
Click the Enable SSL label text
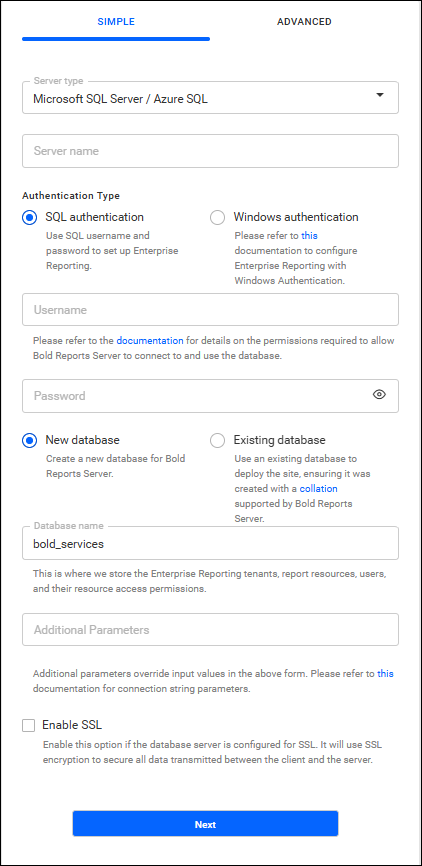point(72,725)
